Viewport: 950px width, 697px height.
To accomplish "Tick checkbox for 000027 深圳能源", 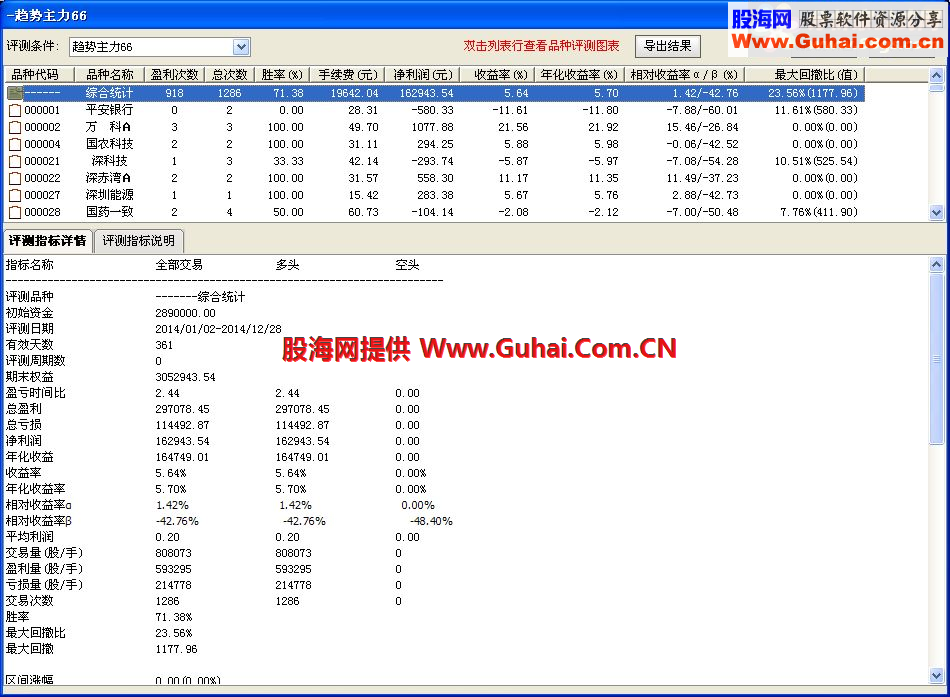I will (15, 195).
